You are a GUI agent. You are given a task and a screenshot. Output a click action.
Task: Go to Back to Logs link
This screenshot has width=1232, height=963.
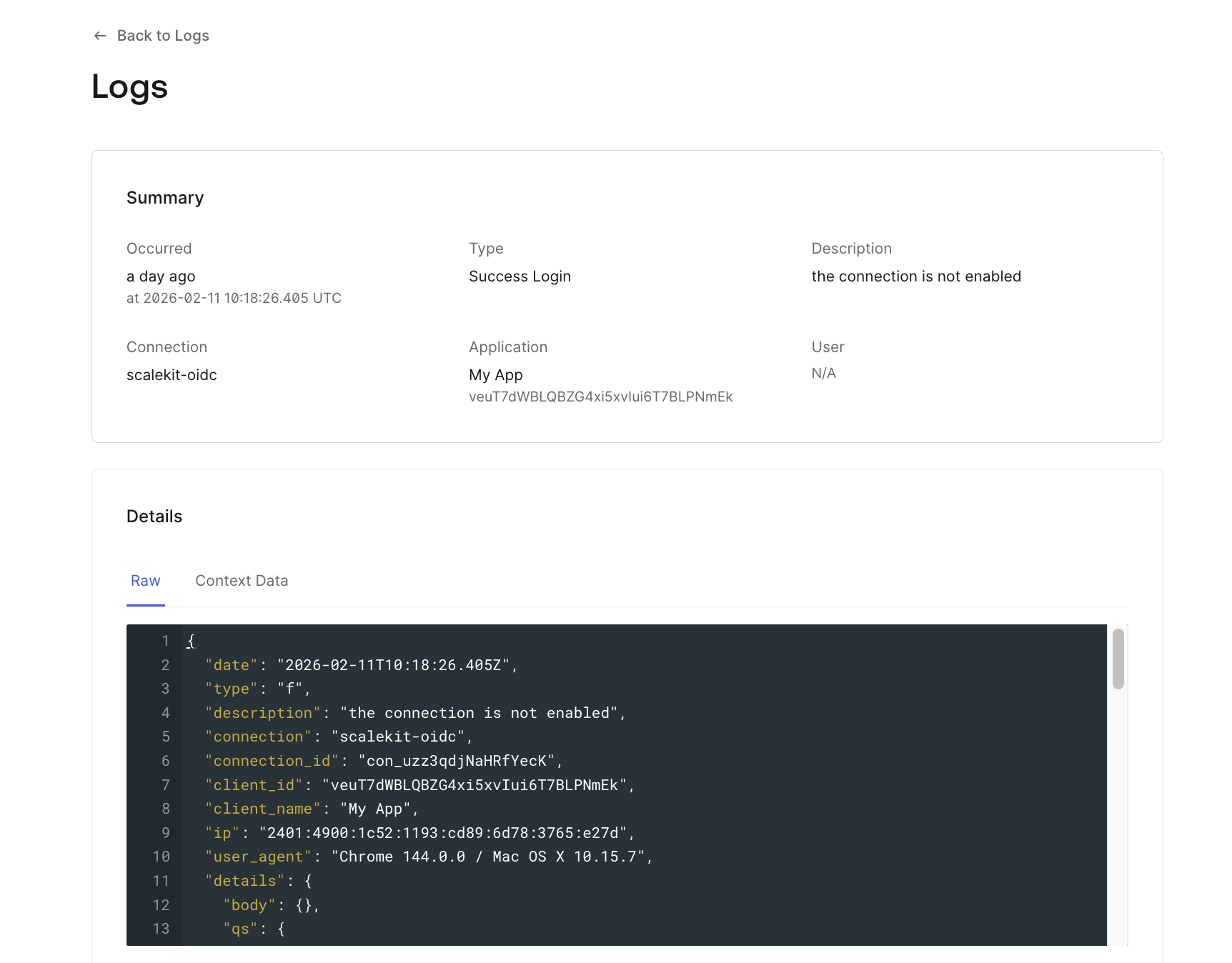pos(151,36)
